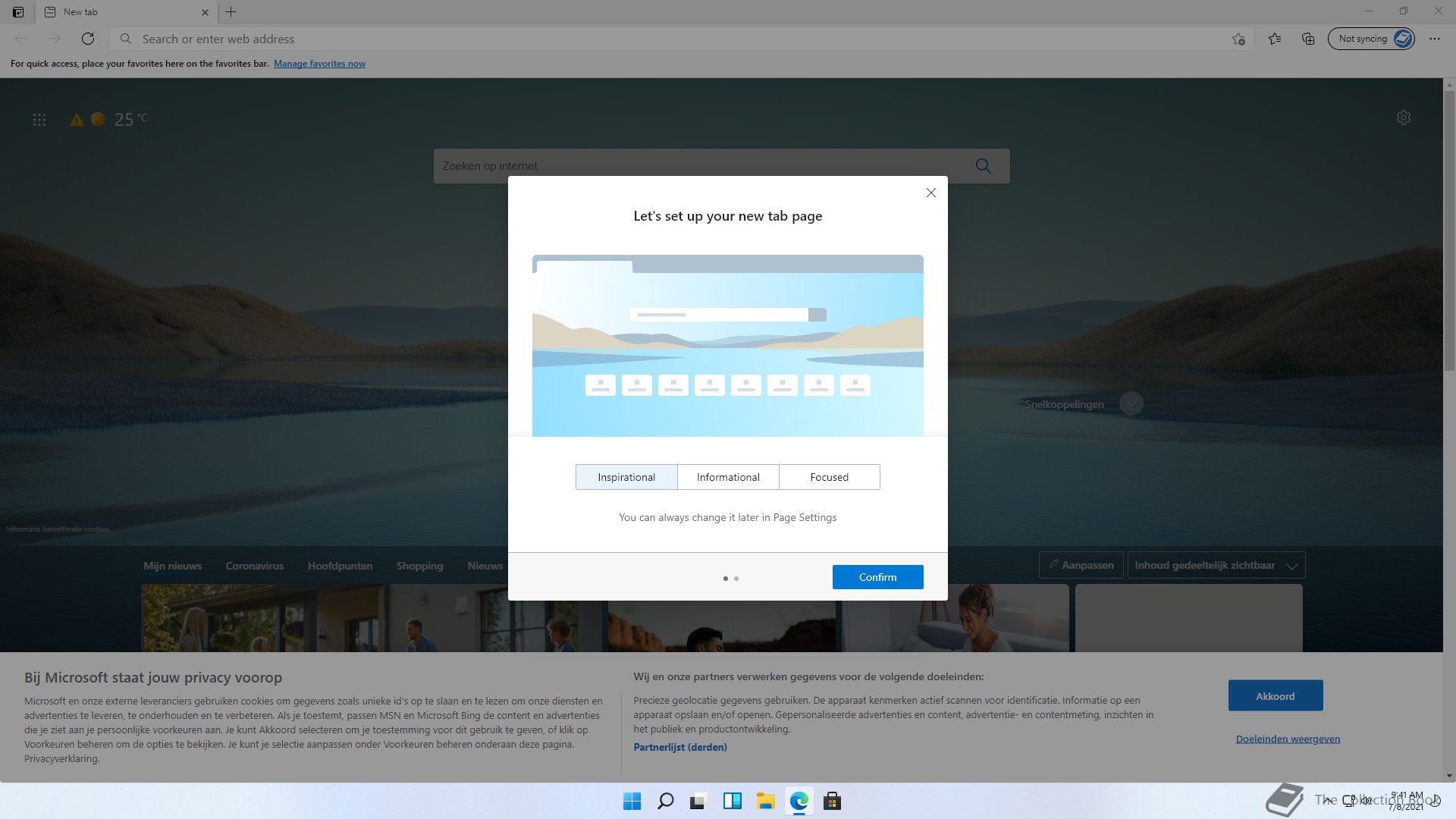Expand the Snelkoppelingen chevron
This screenshot has height=819, width=1456.
(x=1131, y=403)
